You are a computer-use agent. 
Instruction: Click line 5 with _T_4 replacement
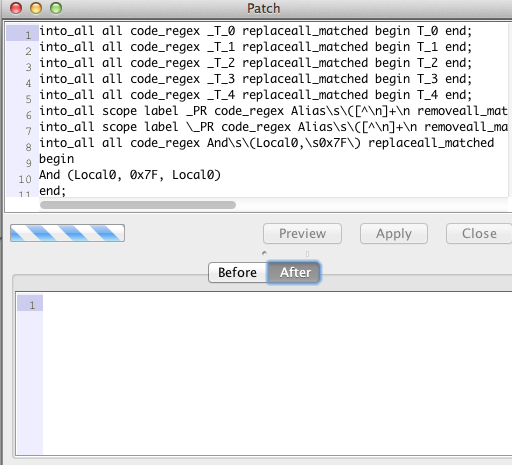coord(256,95)
